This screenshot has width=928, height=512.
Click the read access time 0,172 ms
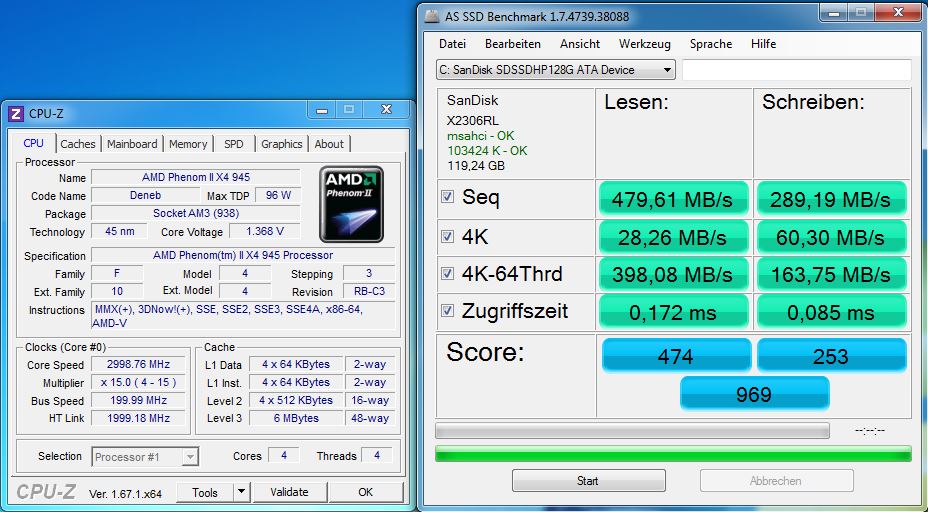tap(674, 312)
